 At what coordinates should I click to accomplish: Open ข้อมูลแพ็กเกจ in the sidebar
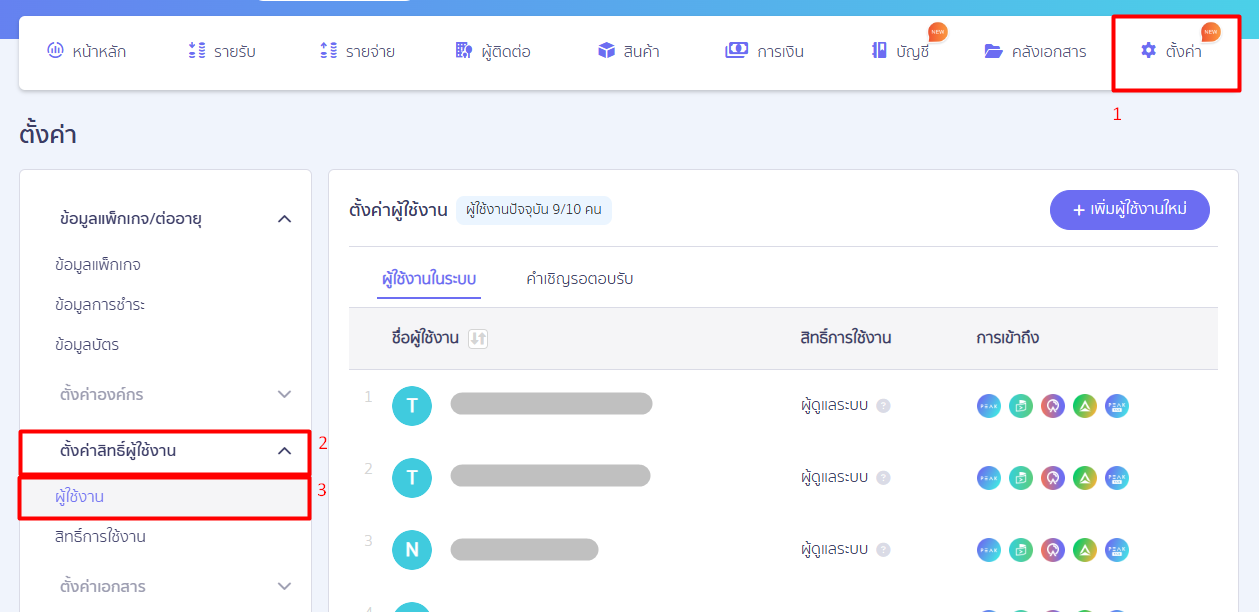[98, 265]
